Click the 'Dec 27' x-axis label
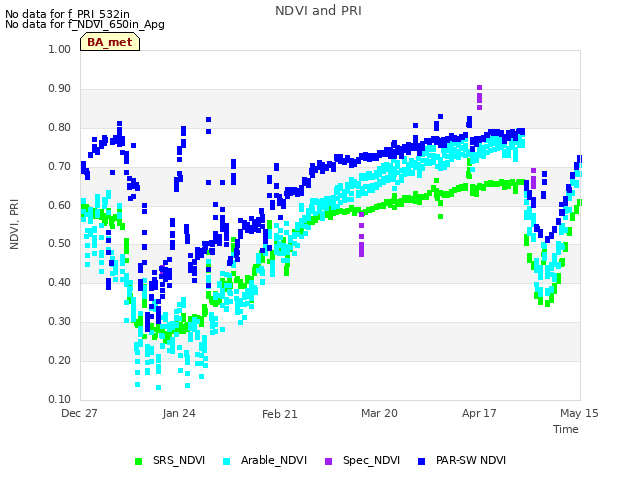This screenshot has width=640, height=480. tap(79, 413)
